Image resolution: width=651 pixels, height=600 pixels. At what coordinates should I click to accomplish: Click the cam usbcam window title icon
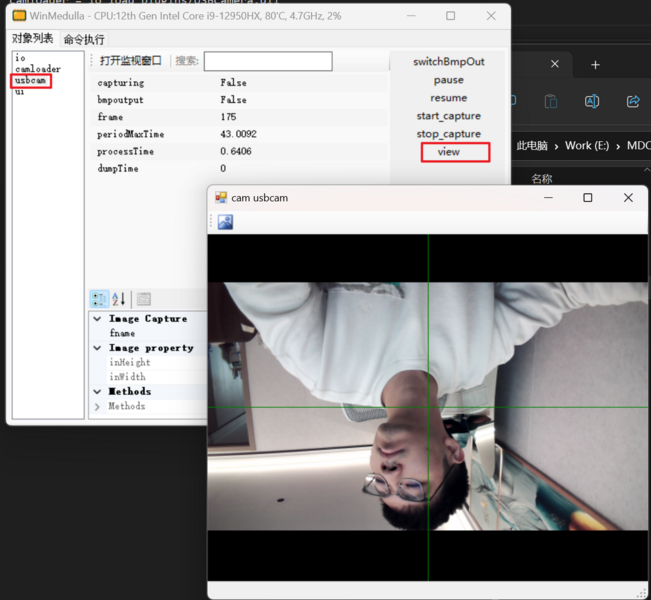(x=221, y=198)
